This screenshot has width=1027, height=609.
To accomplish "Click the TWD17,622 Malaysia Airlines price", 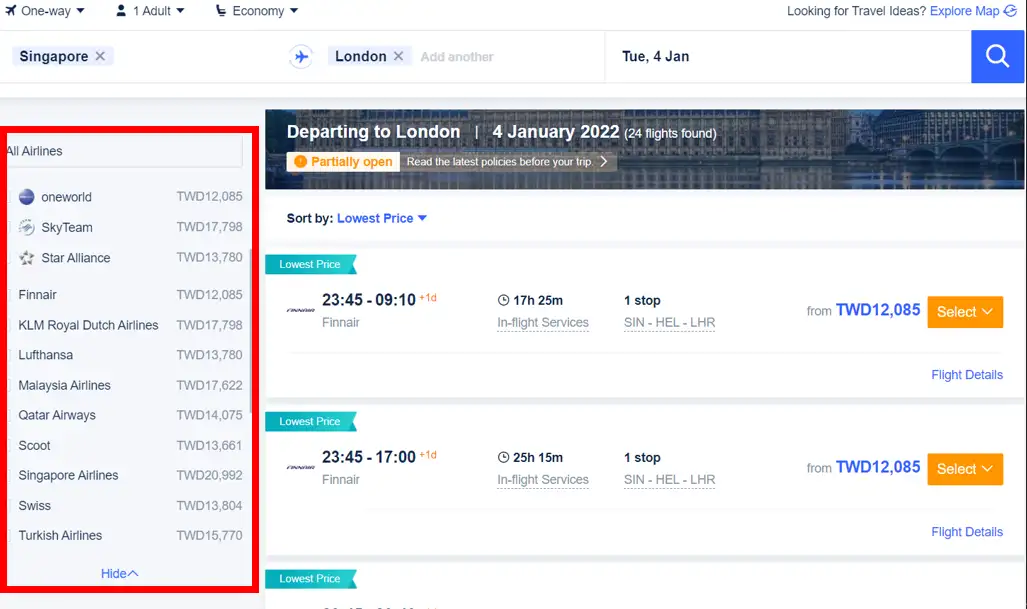I will (x=210, y=385).
